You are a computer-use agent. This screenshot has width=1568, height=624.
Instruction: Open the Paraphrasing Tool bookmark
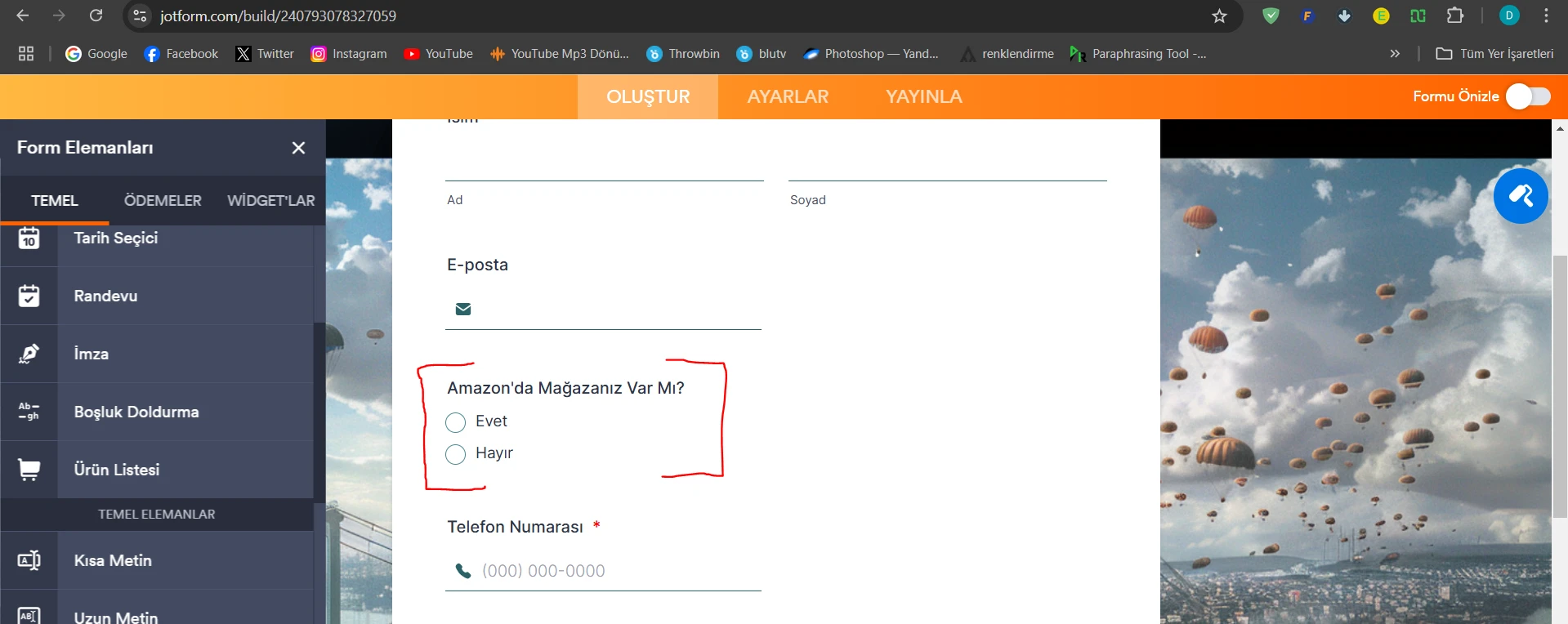[x=1138, y=54]
